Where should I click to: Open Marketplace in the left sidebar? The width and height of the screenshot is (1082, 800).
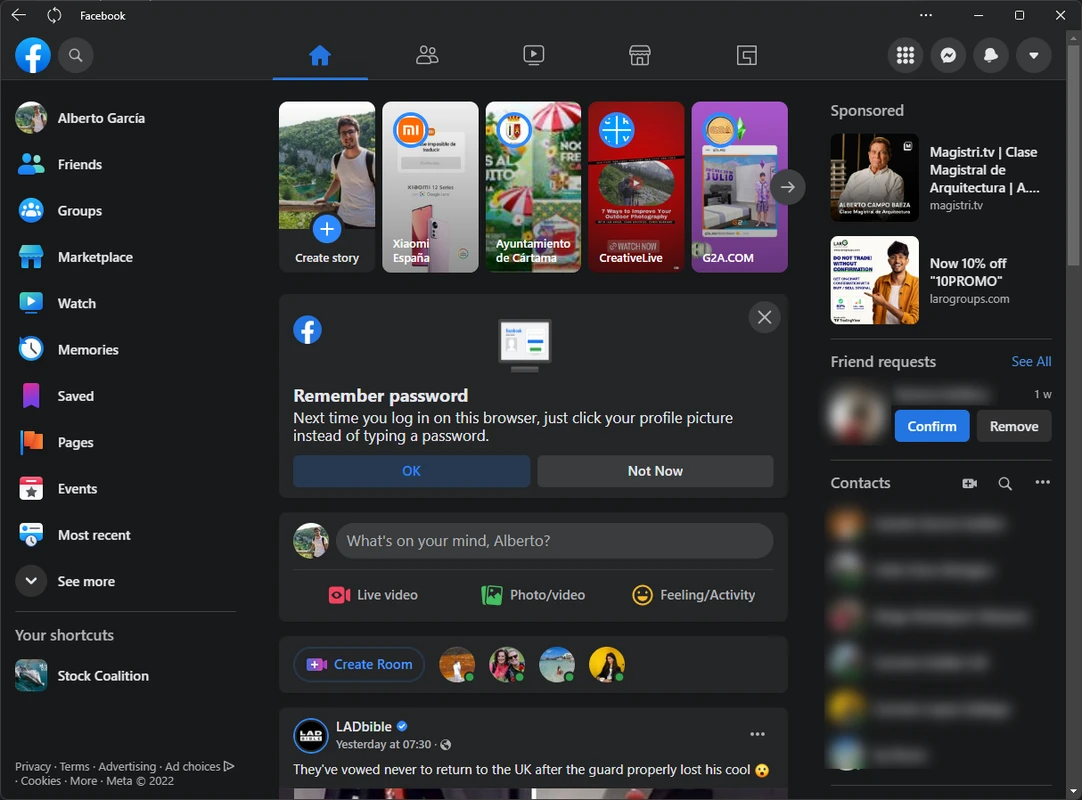[x=126, y=257]
